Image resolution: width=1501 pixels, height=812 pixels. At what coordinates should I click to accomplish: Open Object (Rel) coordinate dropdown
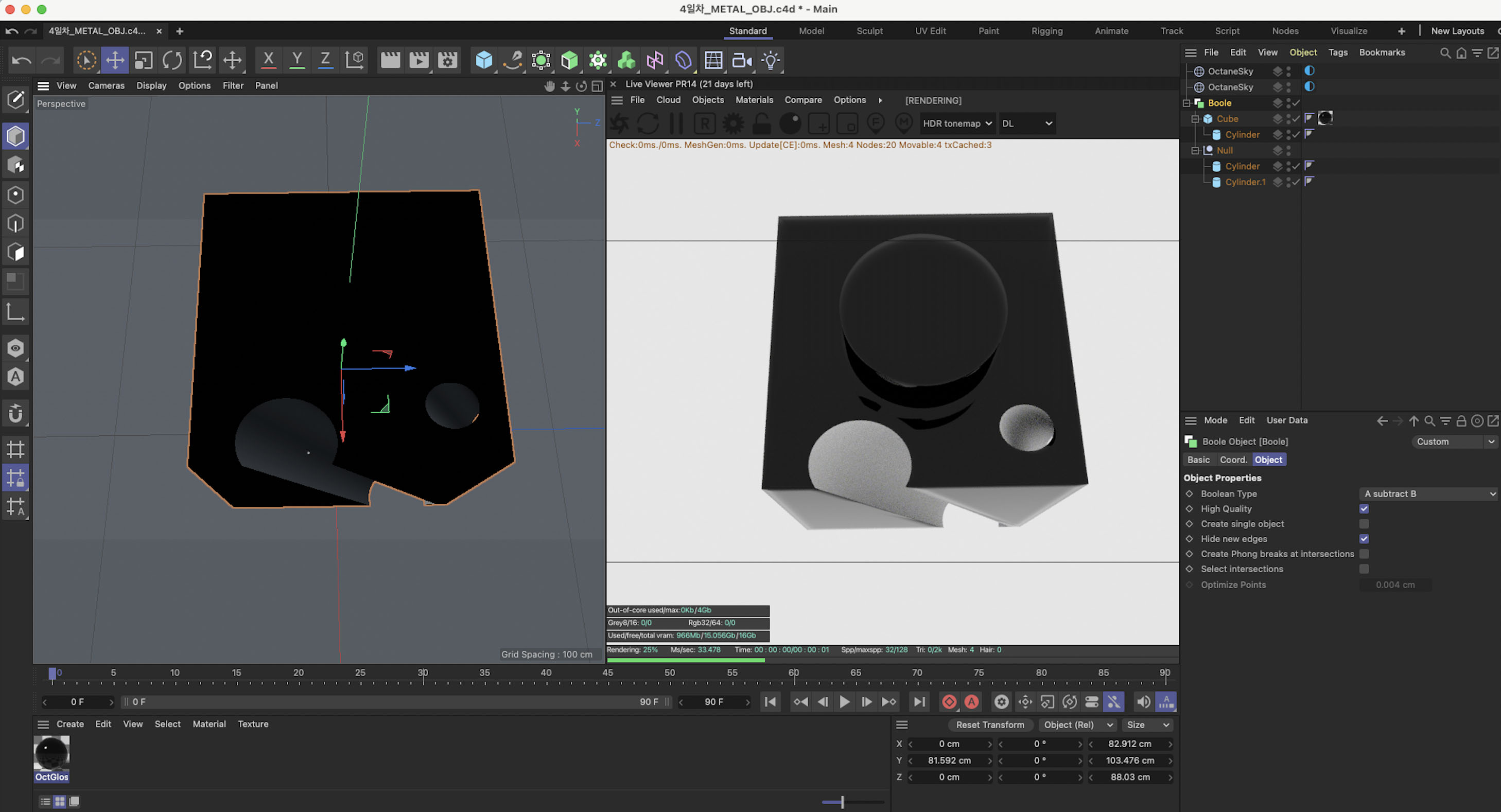point(1077,725)
